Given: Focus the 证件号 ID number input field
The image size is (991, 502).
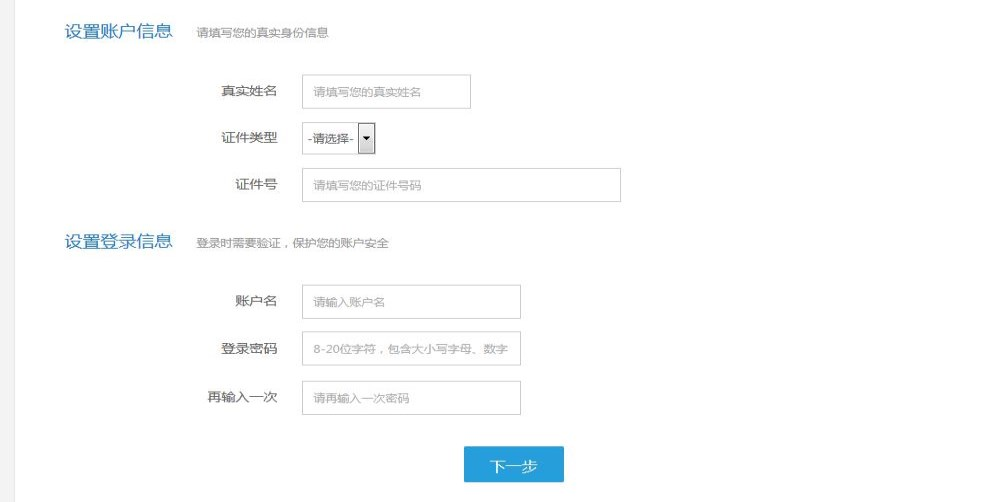Looking at the screenshot, I should [461, 185].
